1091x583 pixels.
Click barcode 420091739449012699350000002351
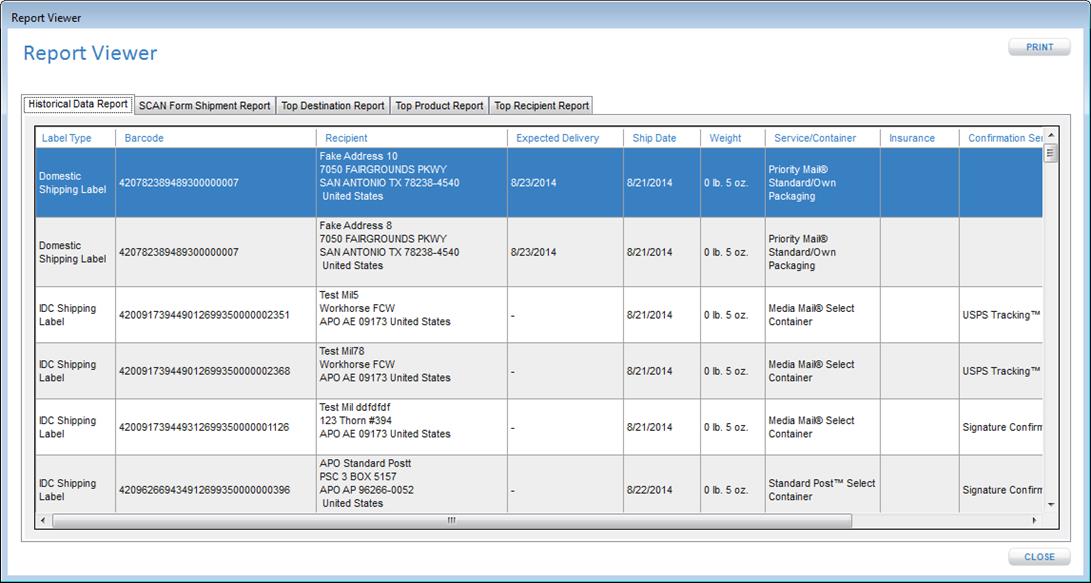click(204, 315)
